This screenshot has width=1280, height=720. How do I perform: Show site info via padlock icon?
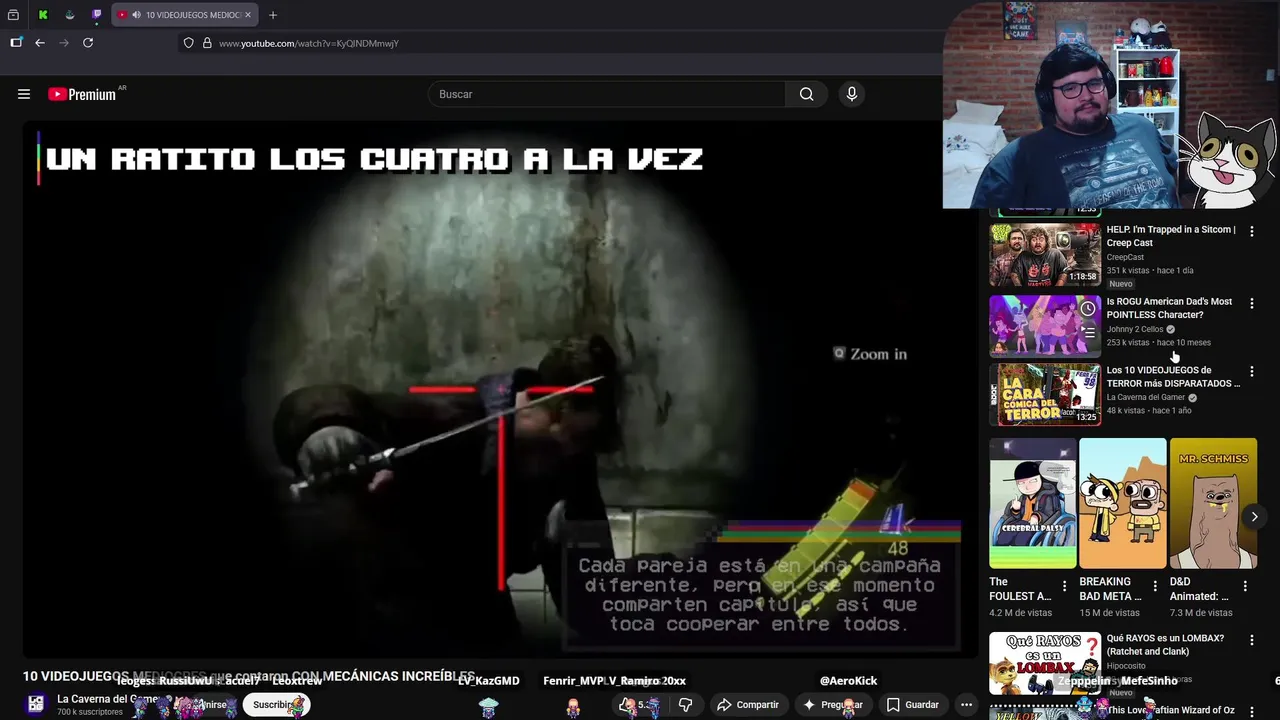pos(207,43)
